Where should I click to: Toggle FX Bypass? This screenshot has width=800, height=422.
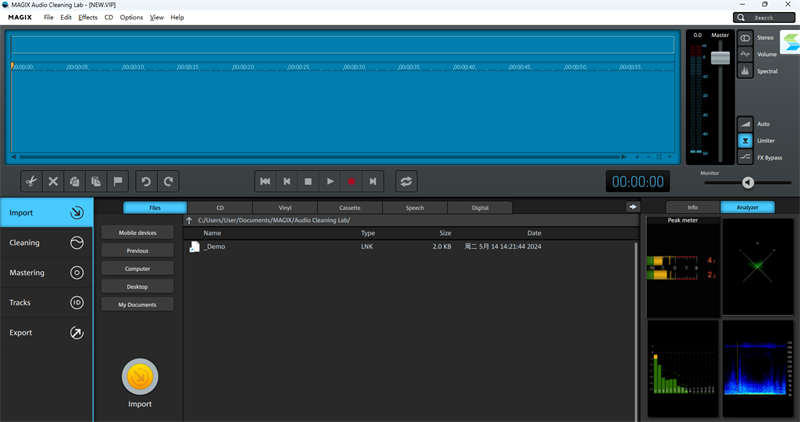point(745,157)
